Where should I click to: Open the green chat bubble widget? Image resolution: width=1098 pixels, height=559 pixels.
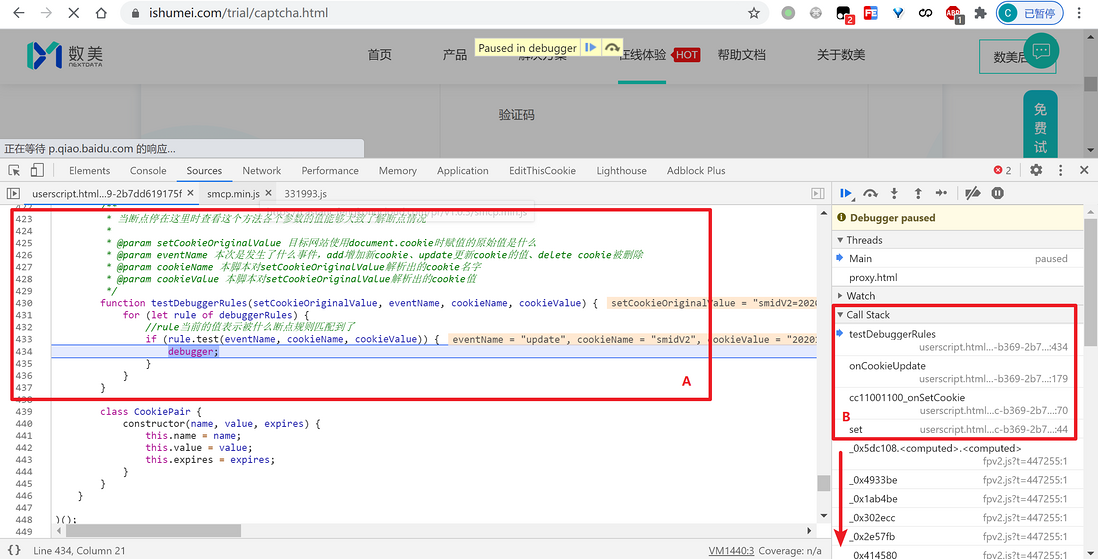point(1041,50)
